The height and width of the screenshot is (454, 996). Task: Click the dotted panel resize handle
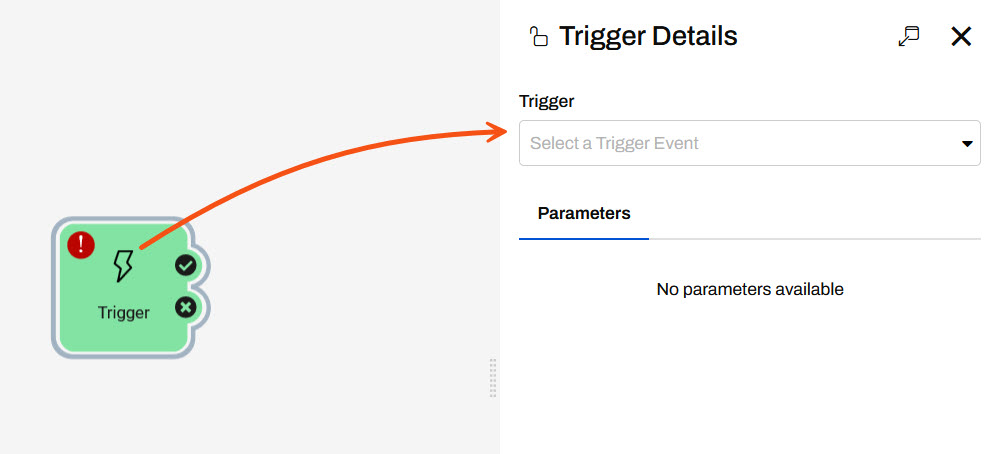493,378
